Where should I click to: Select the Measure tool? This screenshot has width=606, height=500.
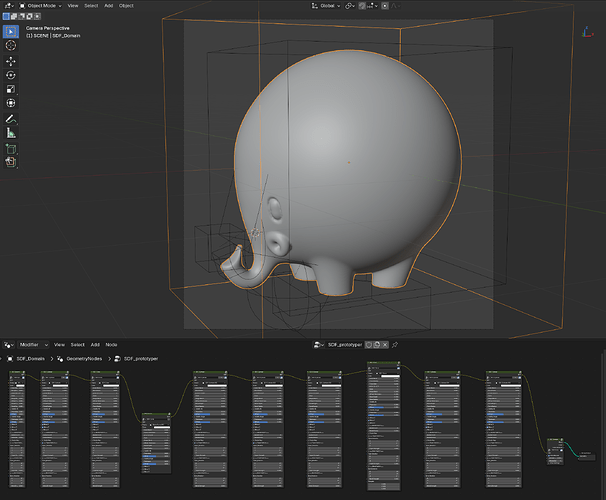tap(11, 133)
